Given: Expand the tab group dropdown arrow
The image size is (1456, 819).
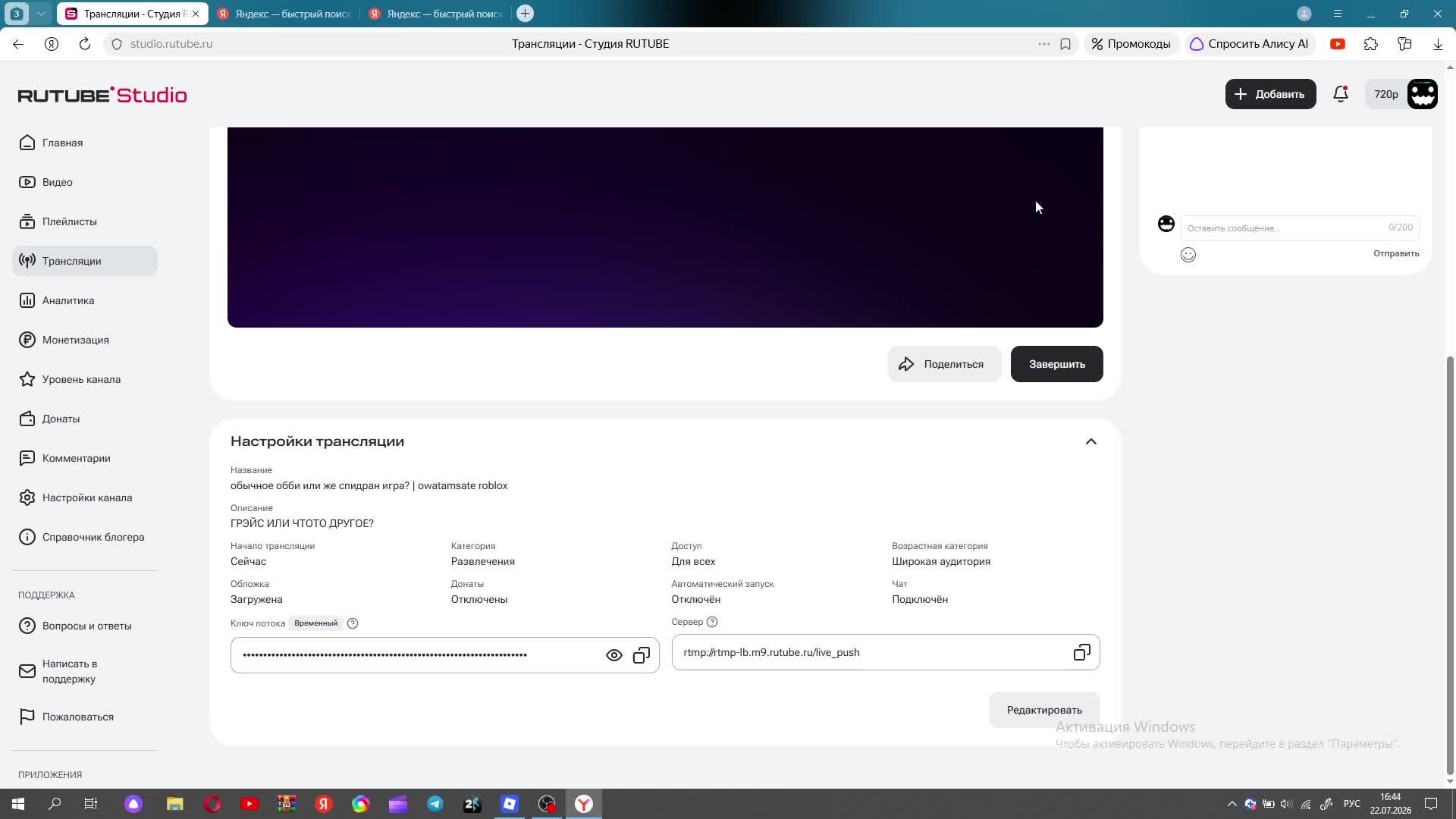Looking at the screenshot, I should (42, 14).
